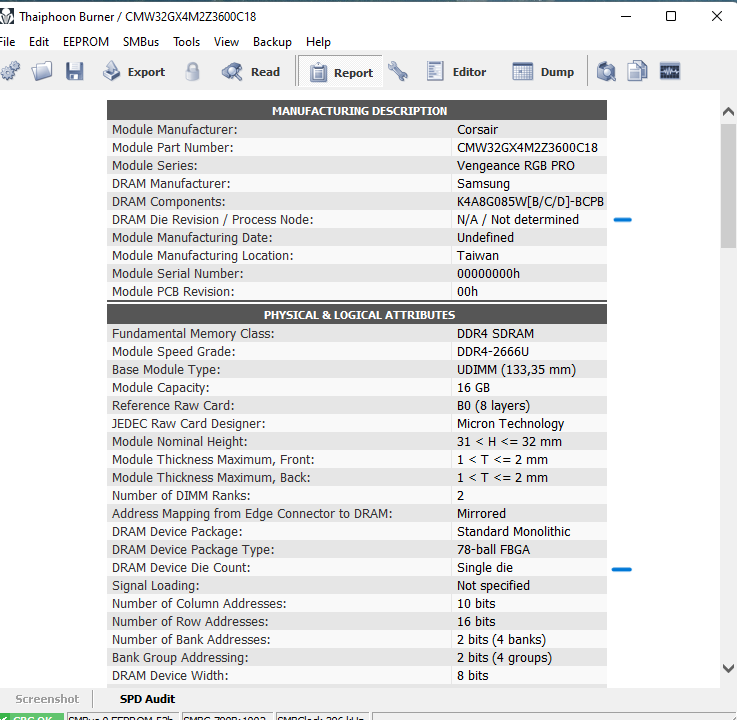Click the 'Standard Monolithic' package value
This screenshot has width=737, height=720.
click(x=513, y=532)
